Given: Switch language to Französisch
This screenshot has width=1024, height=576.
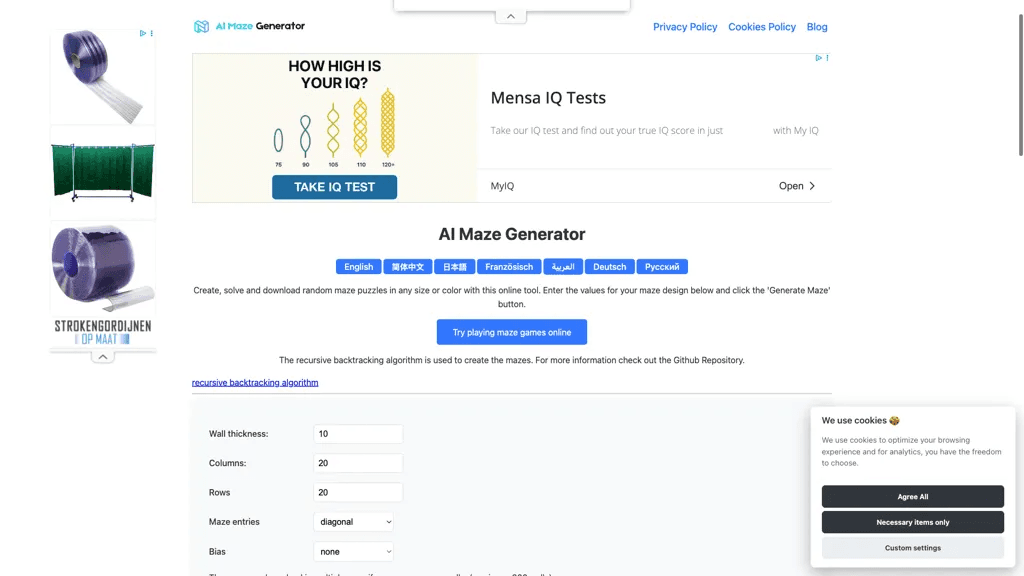Looking at the screenshot, I should 509,266.
